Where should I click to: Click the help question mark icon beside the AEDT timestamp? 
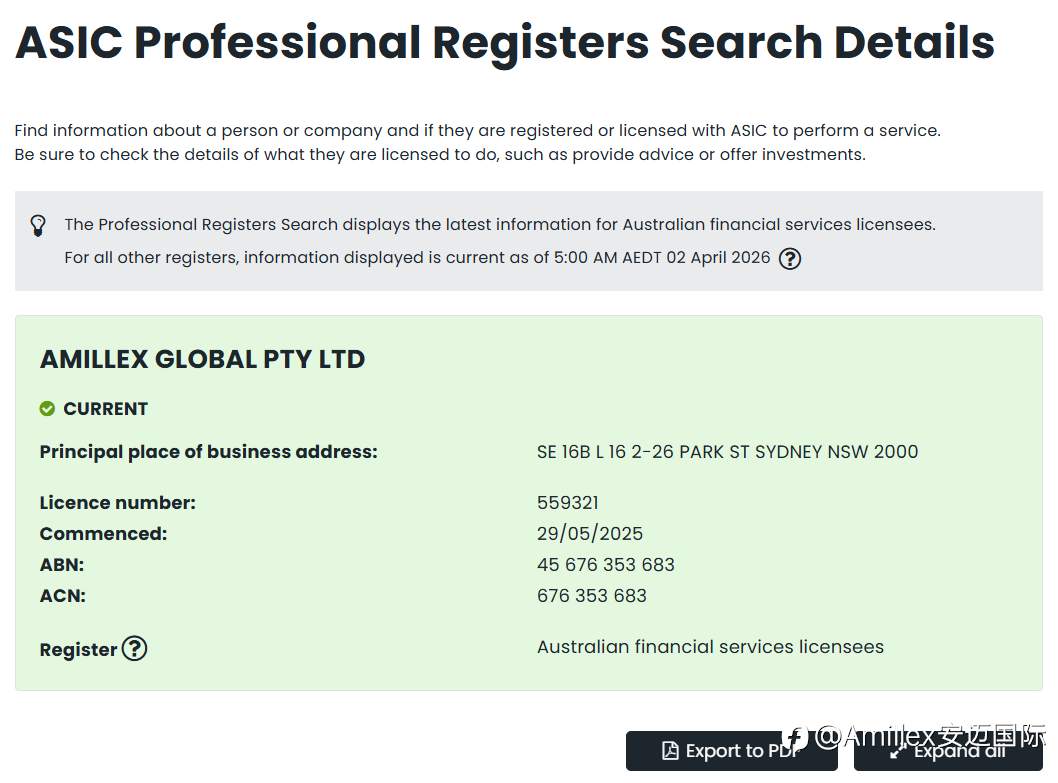pos(789,258)
